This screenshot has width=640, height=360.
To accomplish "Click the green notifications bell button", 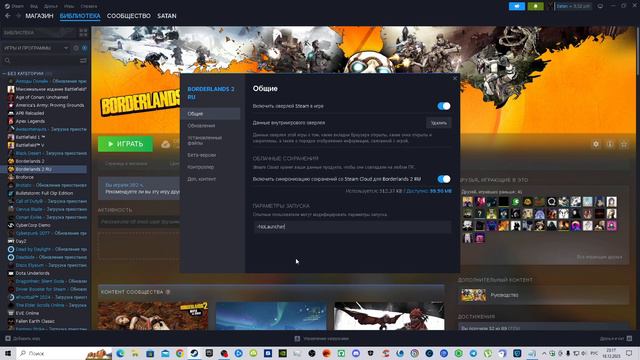I will coord(536,6).
